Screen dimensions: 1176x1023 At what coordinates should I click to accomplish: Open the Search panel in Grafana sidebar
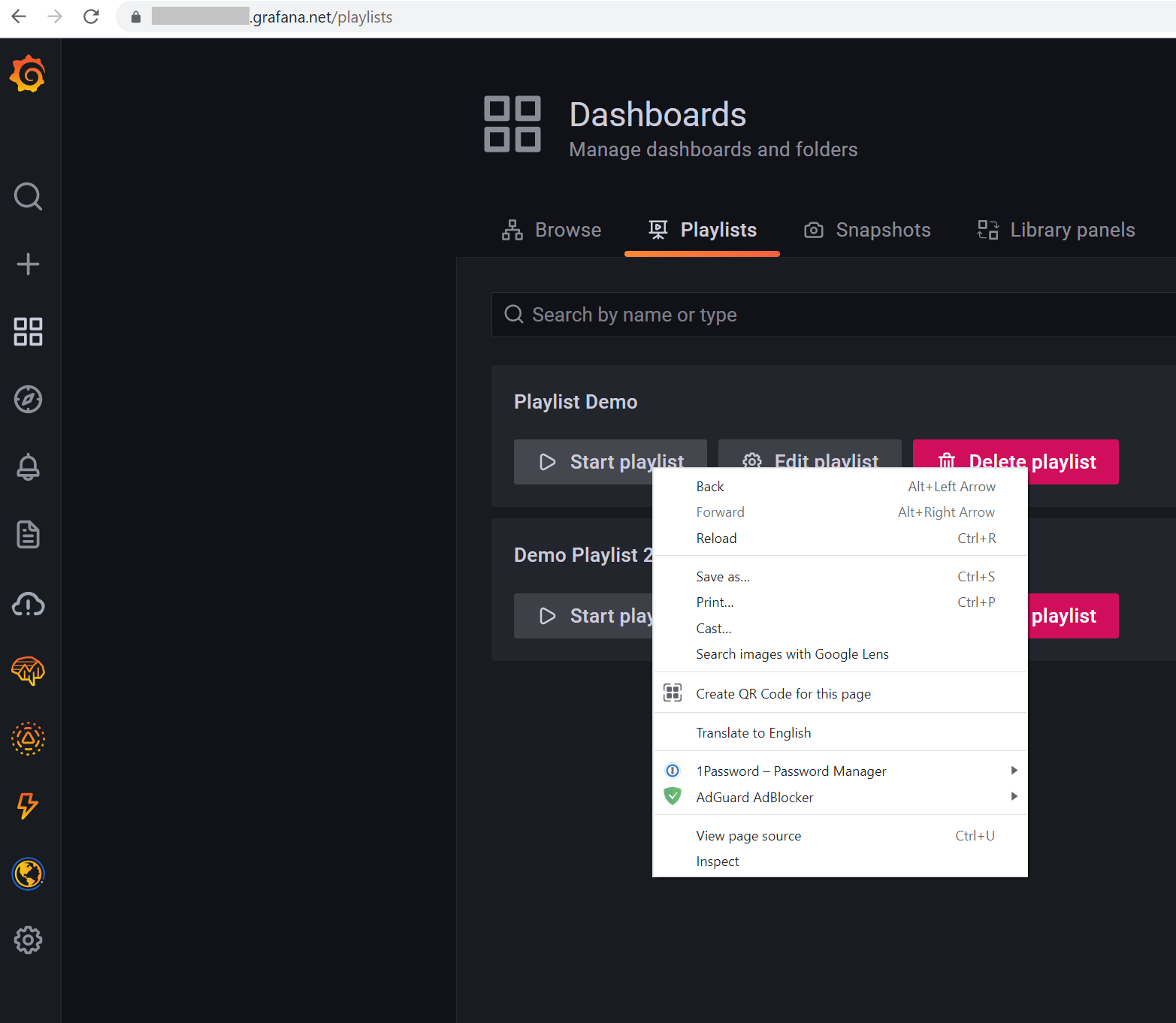[x=28, y=197]
